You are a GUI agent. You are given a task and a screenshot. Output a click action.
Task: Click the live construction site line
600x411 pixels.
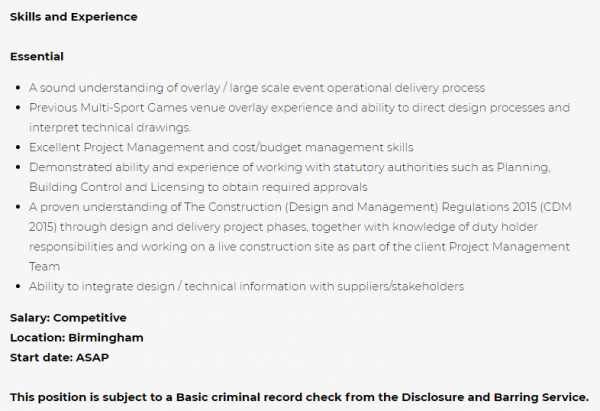[x=299, y=247]
